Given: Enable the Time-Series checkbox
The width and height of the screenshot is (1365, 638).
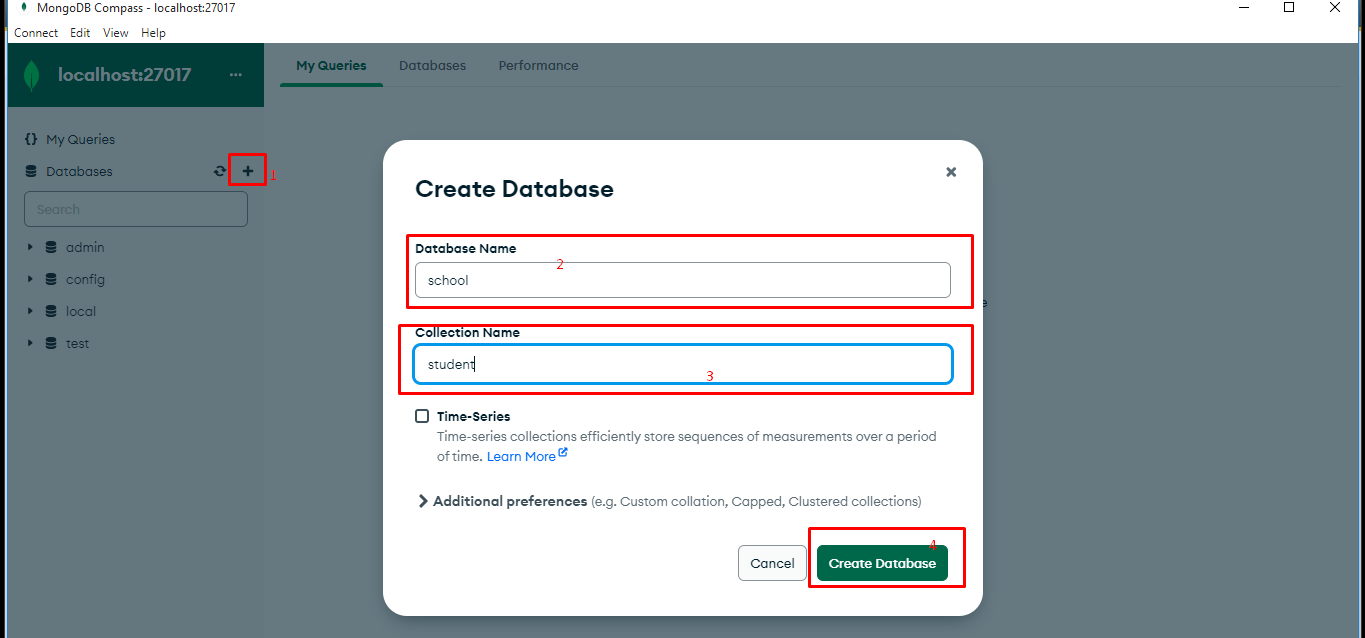Looking at the screenshot, I should (x=422, y=416).
